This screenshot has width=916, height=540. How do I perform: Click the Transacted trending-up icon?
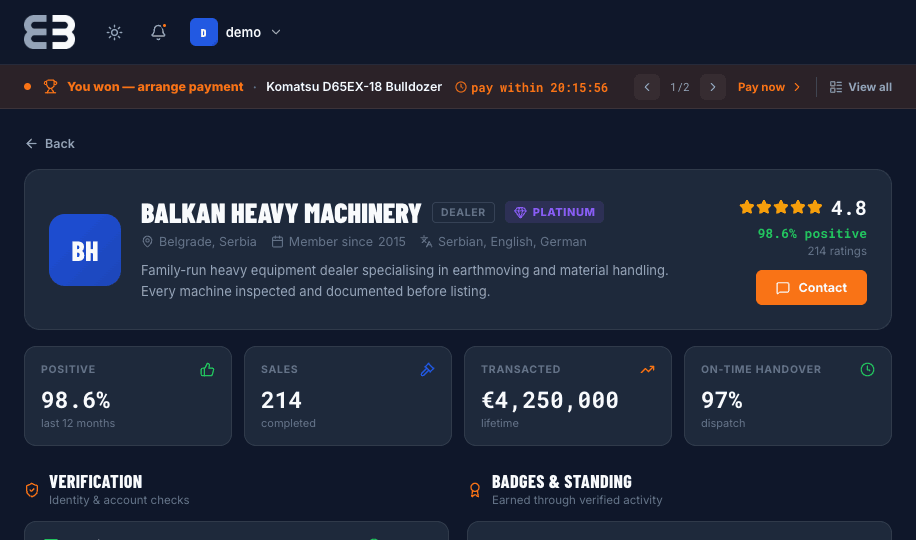647,369
